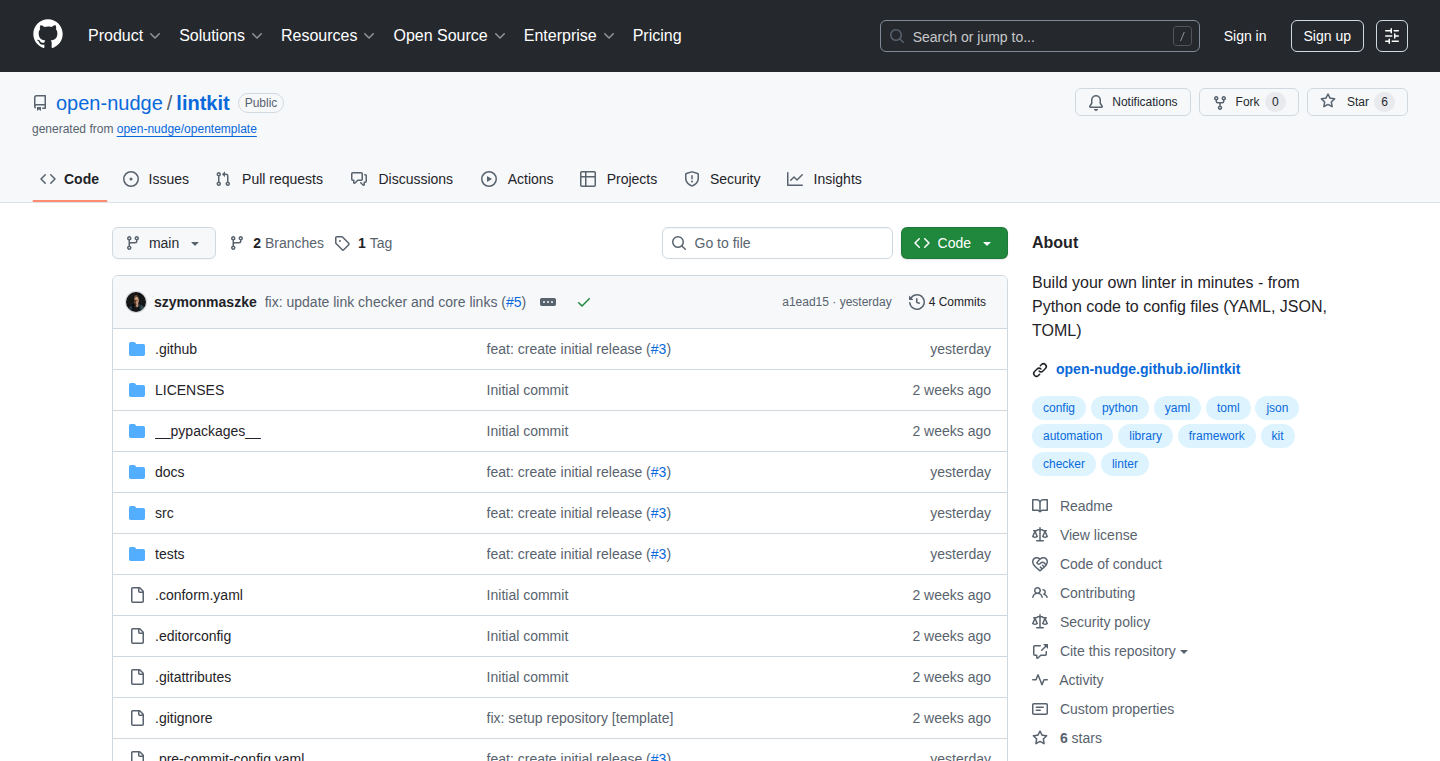
Task: Expand the Product menu
Action: pos(124,36)
